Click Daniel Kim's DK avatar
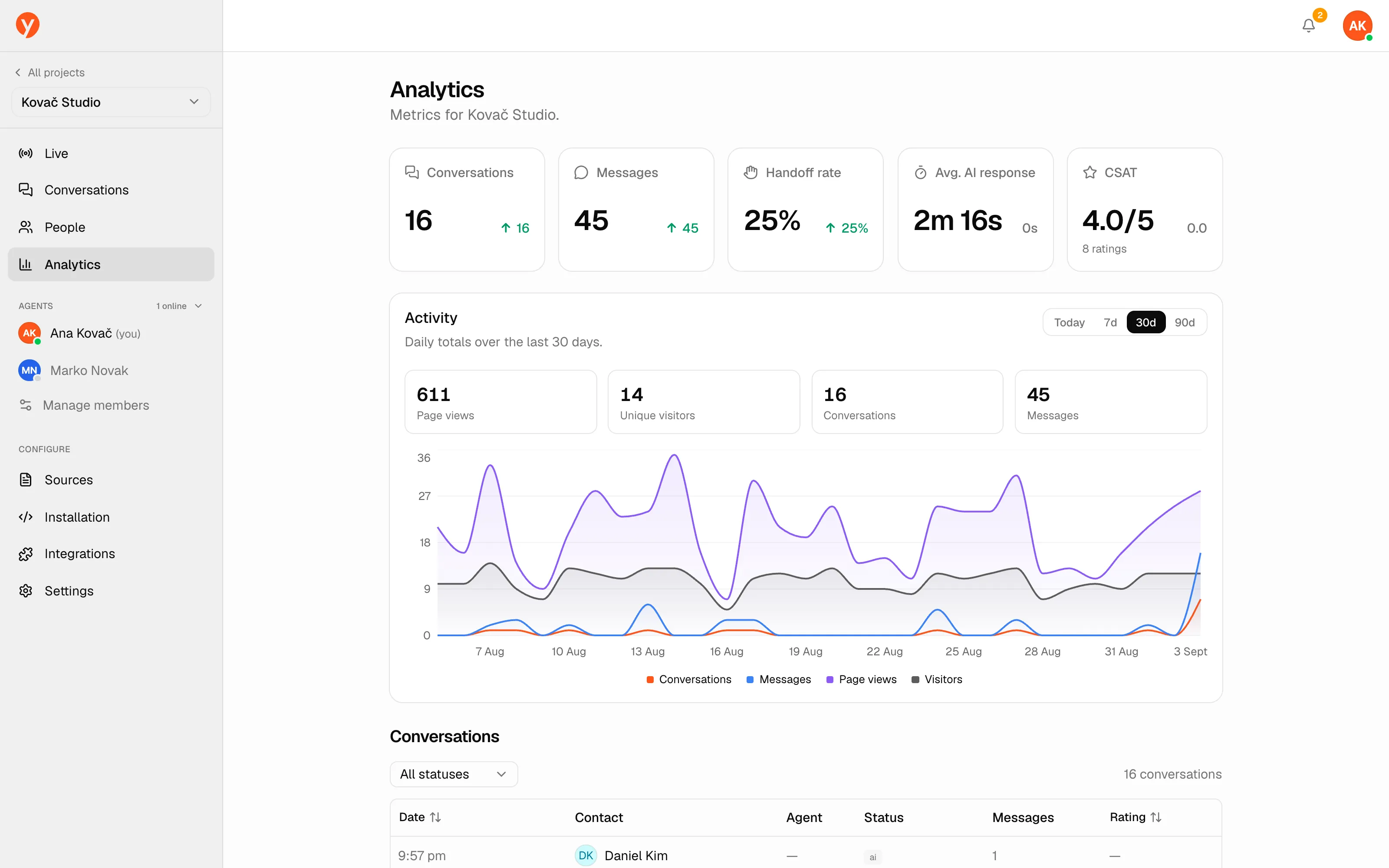1389x868 pixels. tap(586, 855)
